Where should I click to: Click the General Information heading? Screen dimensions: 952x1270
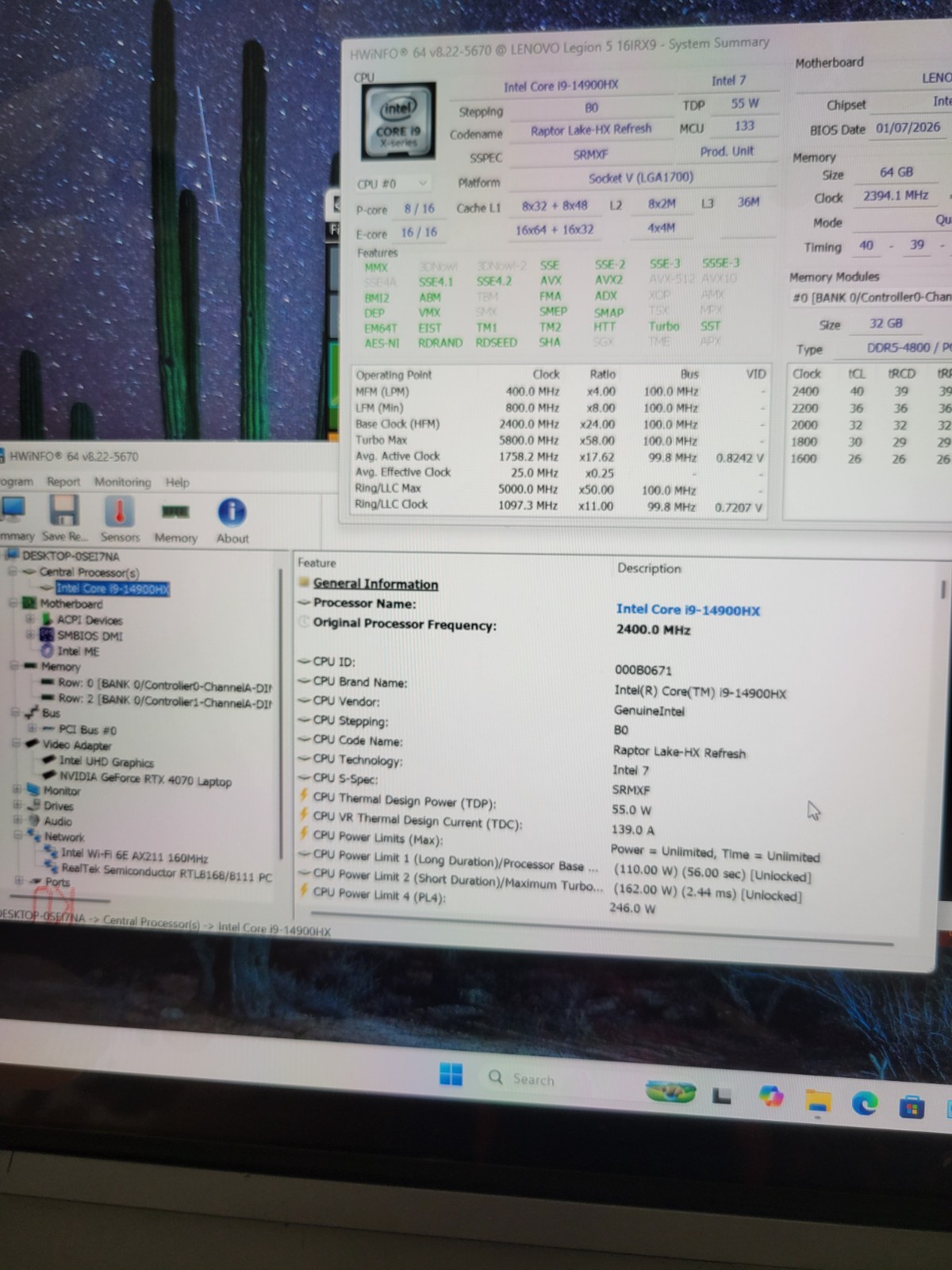click(x=375, y=583)
